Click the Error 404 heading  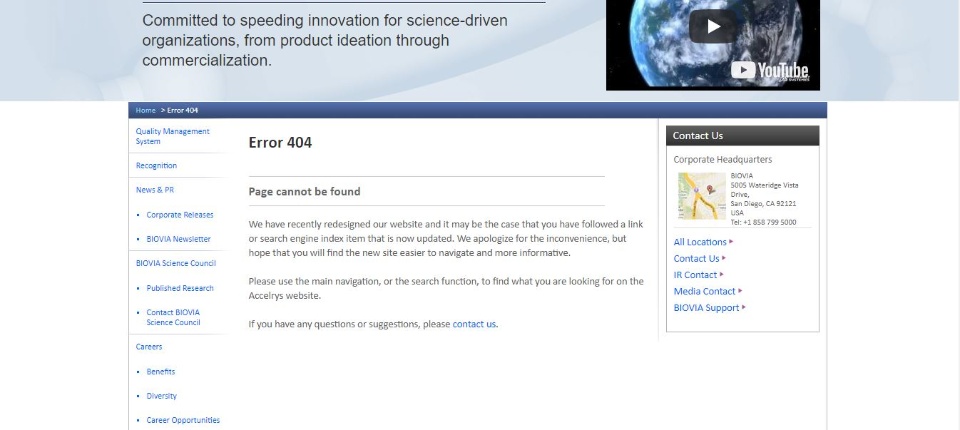pos(280,143)
